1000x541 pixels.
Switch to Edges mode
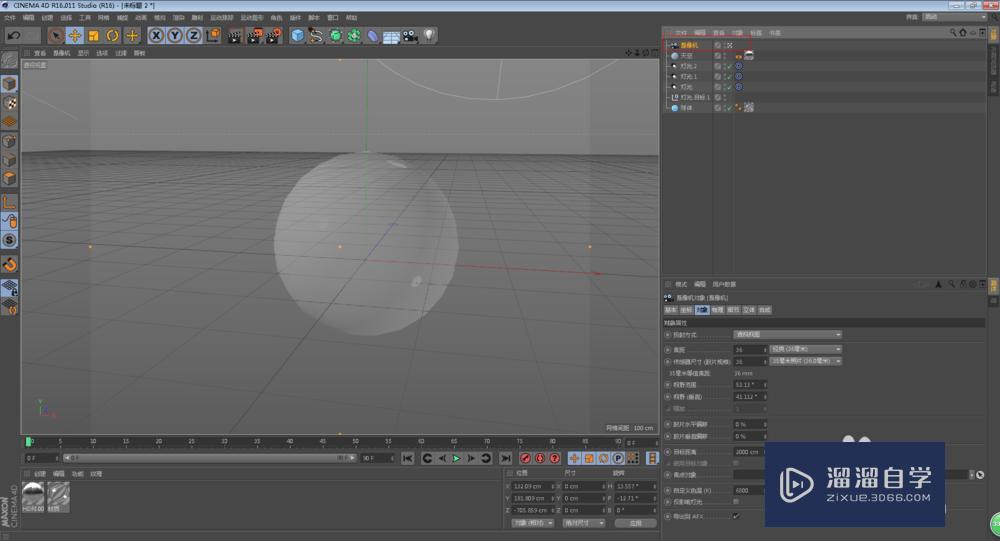(9, 159)
